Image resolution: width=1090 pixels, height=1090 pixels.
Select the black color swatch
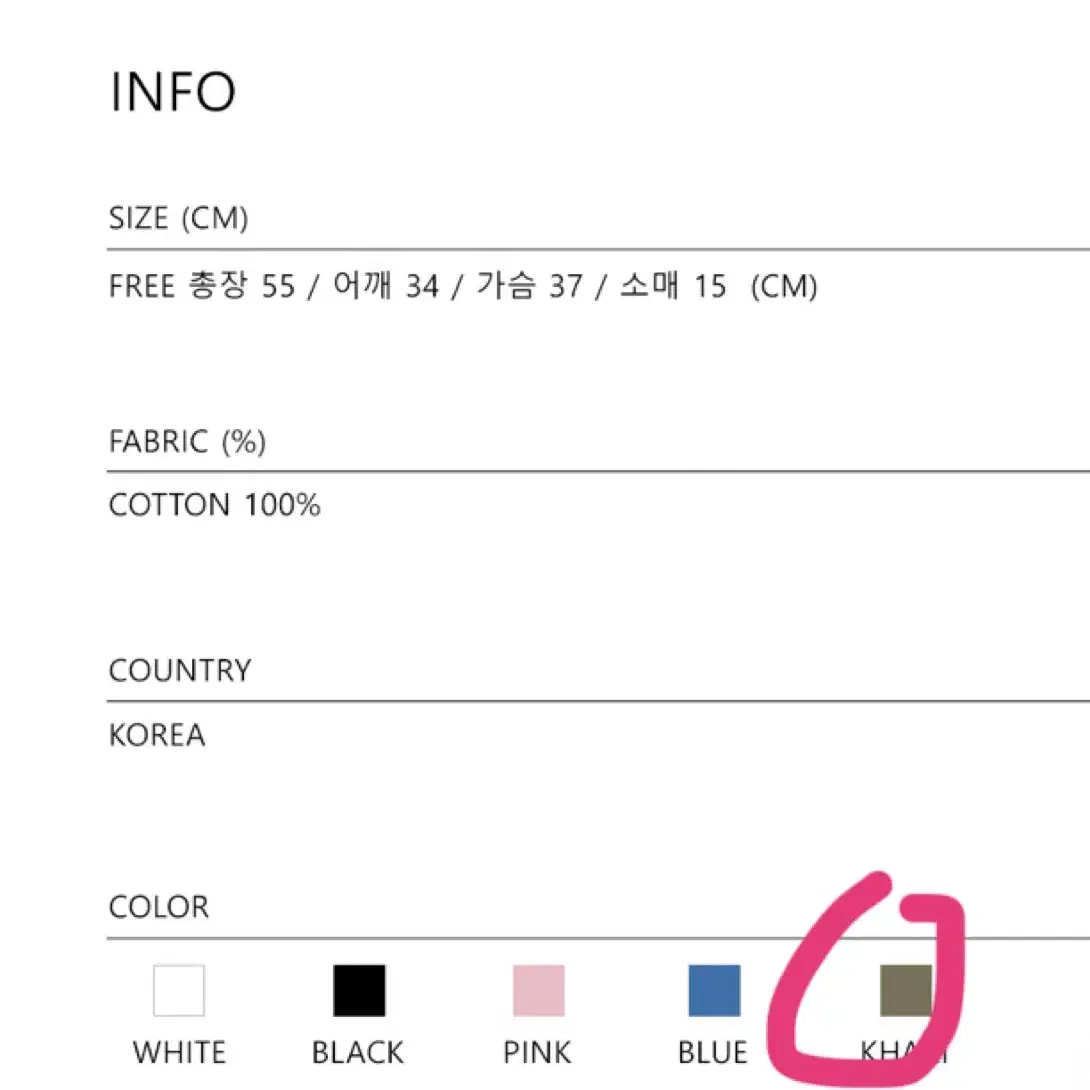tap(359, 990)
